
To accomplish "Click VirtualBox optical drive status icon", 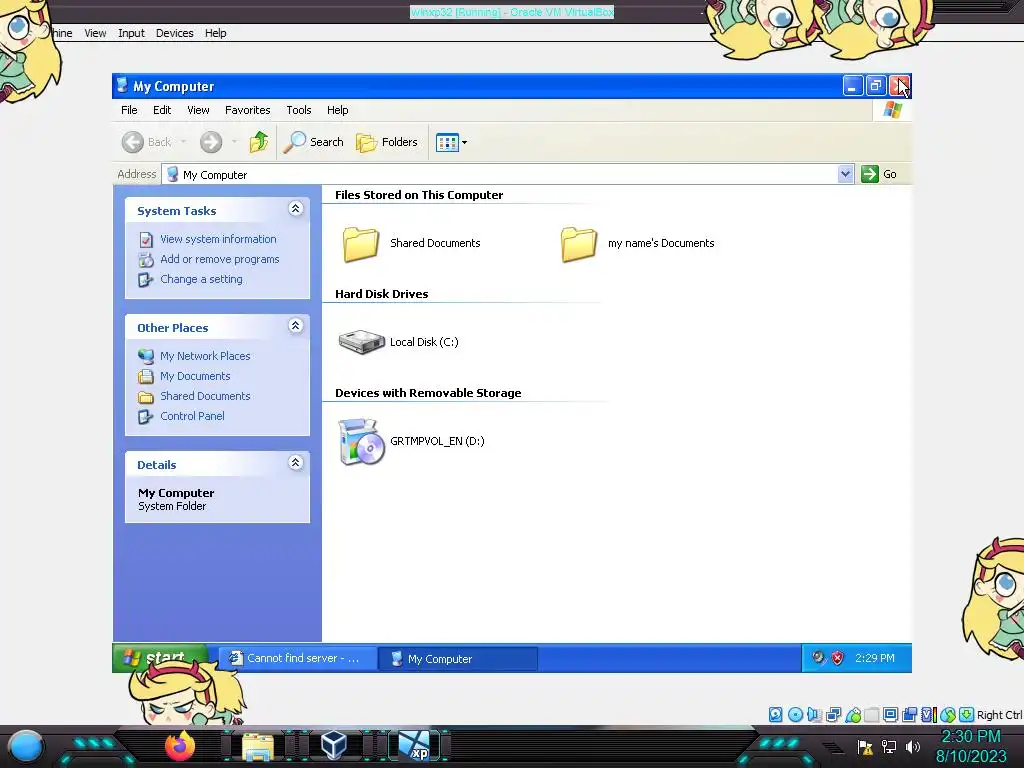I will coord(795,714).
